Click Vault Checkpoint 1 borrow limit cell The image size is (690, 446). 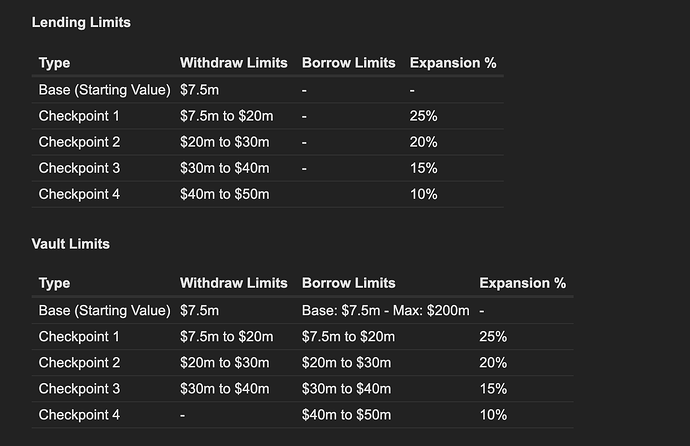tap(348, 336)
